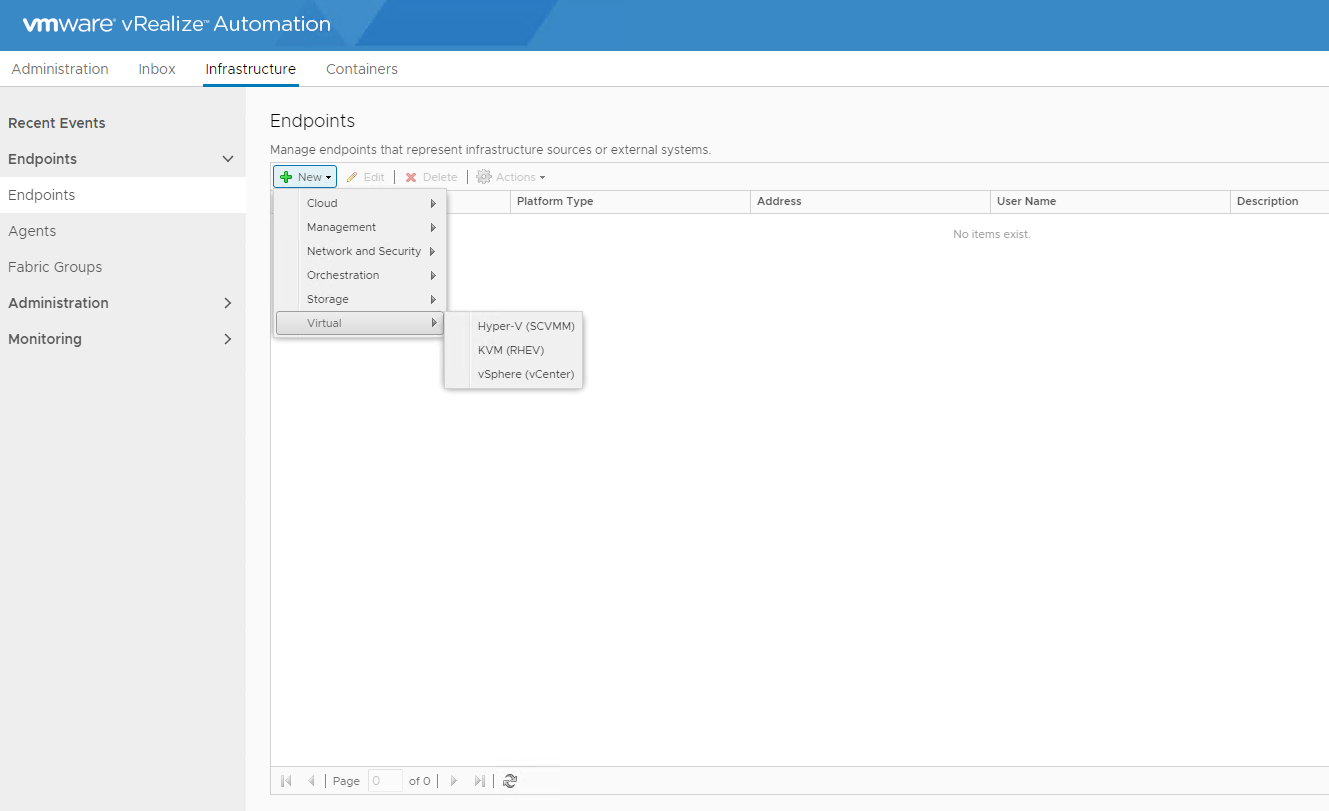Click the refresh icon in the pagination bar
Image resolution: width=1329 pixels, height=811 pixels.
(510, 781)
